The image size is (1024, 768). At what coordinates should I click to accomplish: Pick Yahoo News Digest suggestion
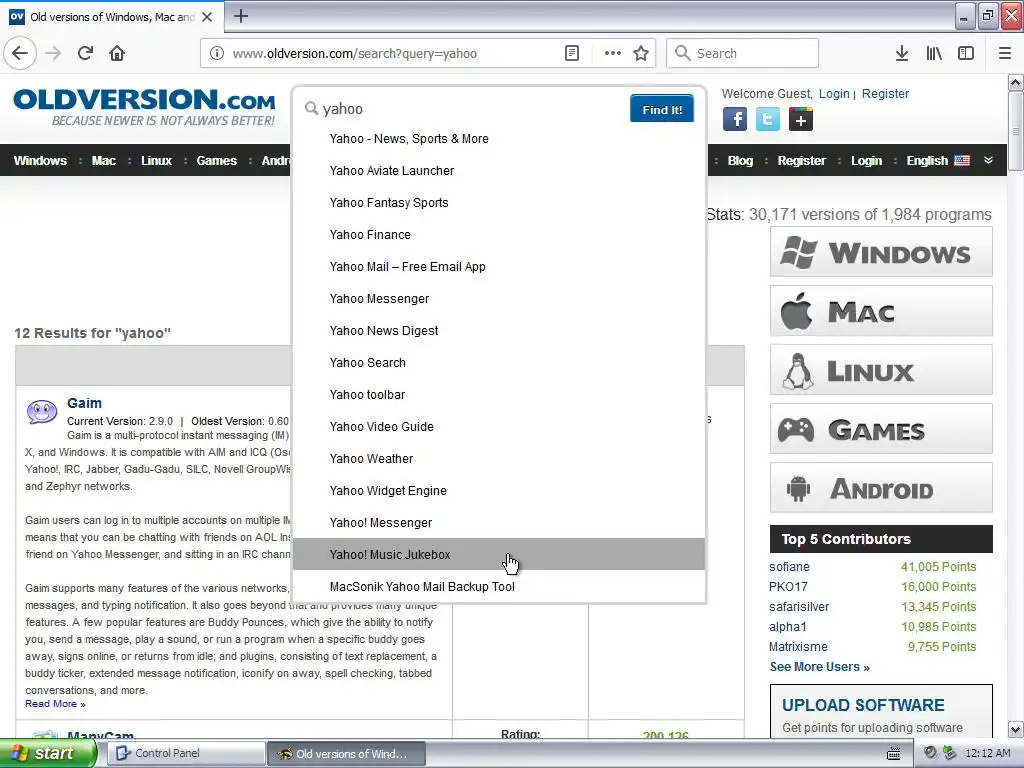499,330
